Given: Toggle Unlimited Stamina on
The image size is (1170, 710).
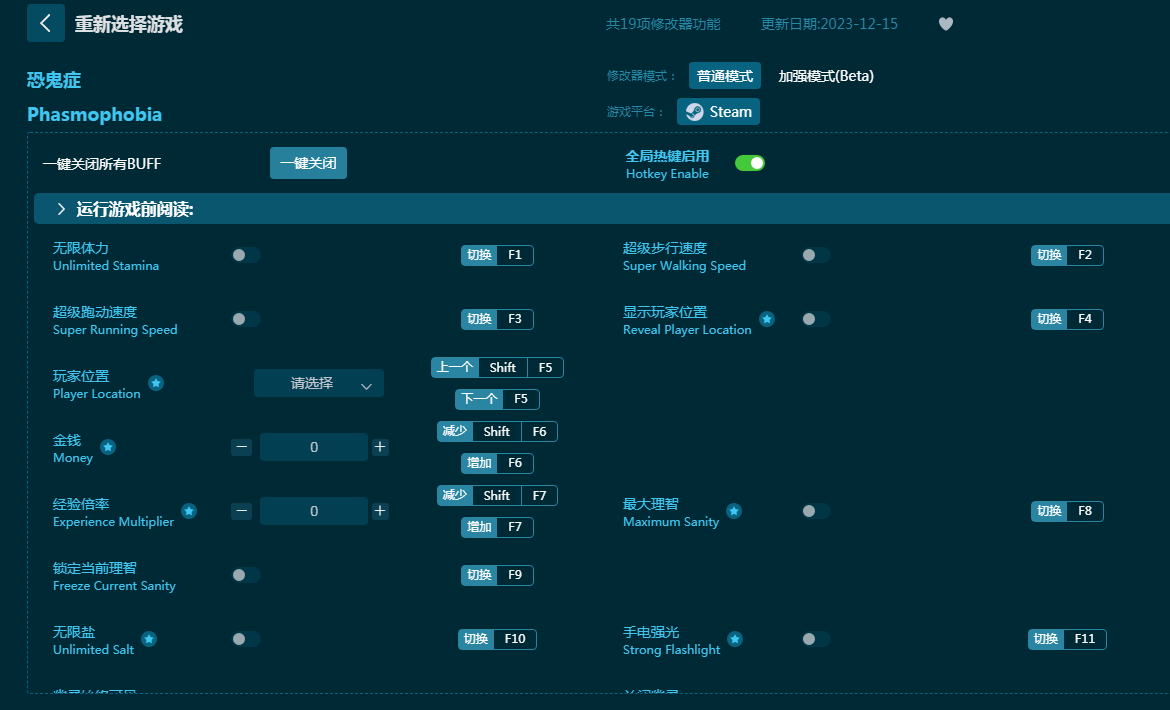Looking at the screenshot, I should [x=245, y=255].
